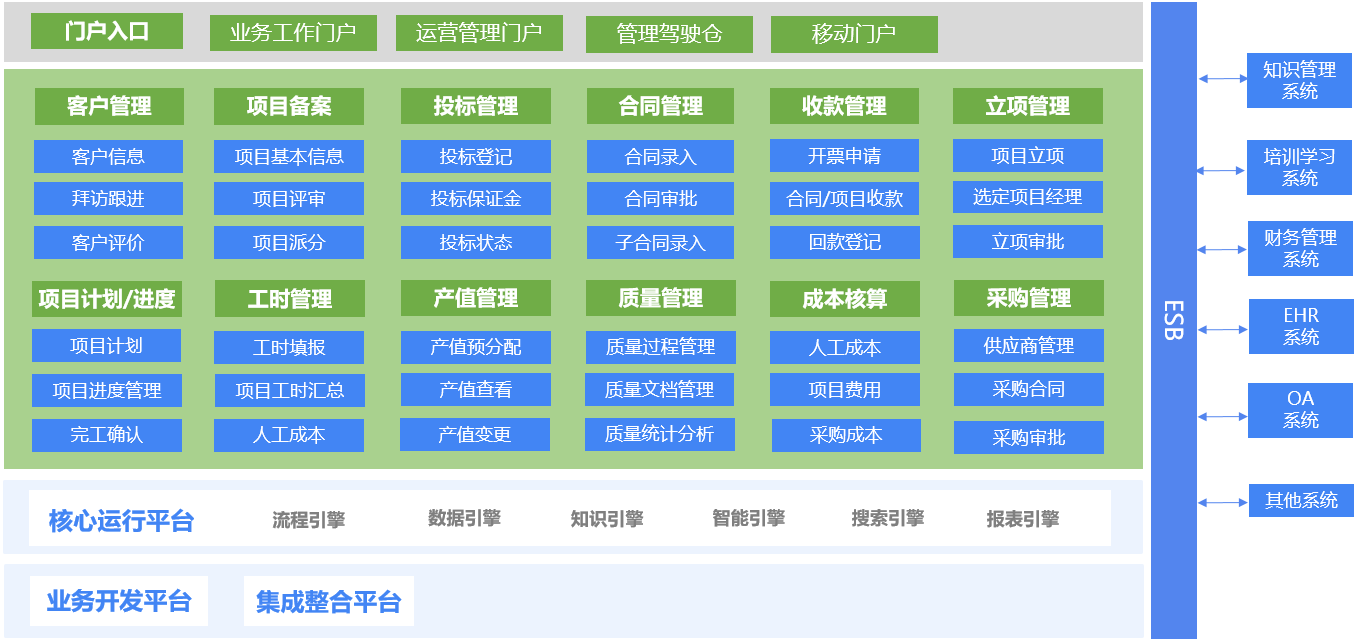Select the 采购管理 module header
Screen dimensions: 1355x641
1029,297
